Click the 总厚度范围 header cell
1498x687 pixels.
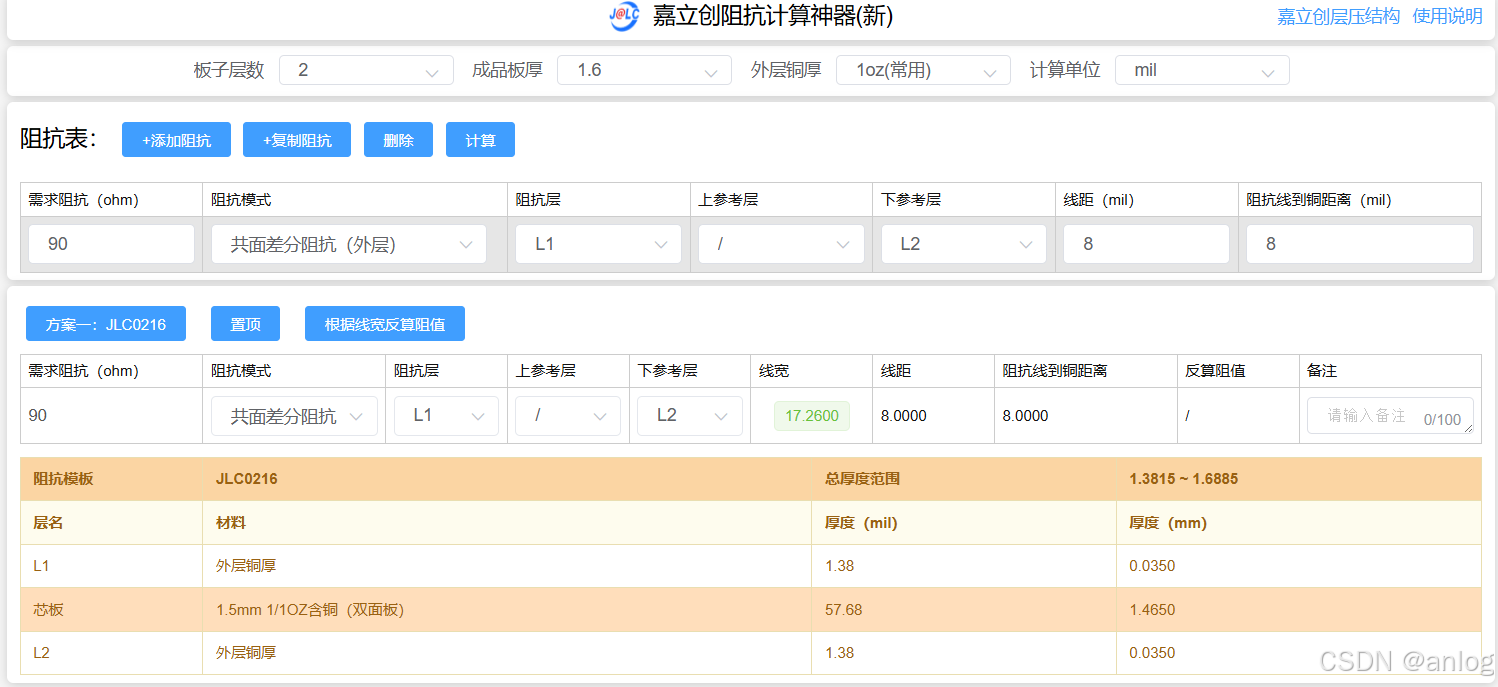tap(863, 479)
